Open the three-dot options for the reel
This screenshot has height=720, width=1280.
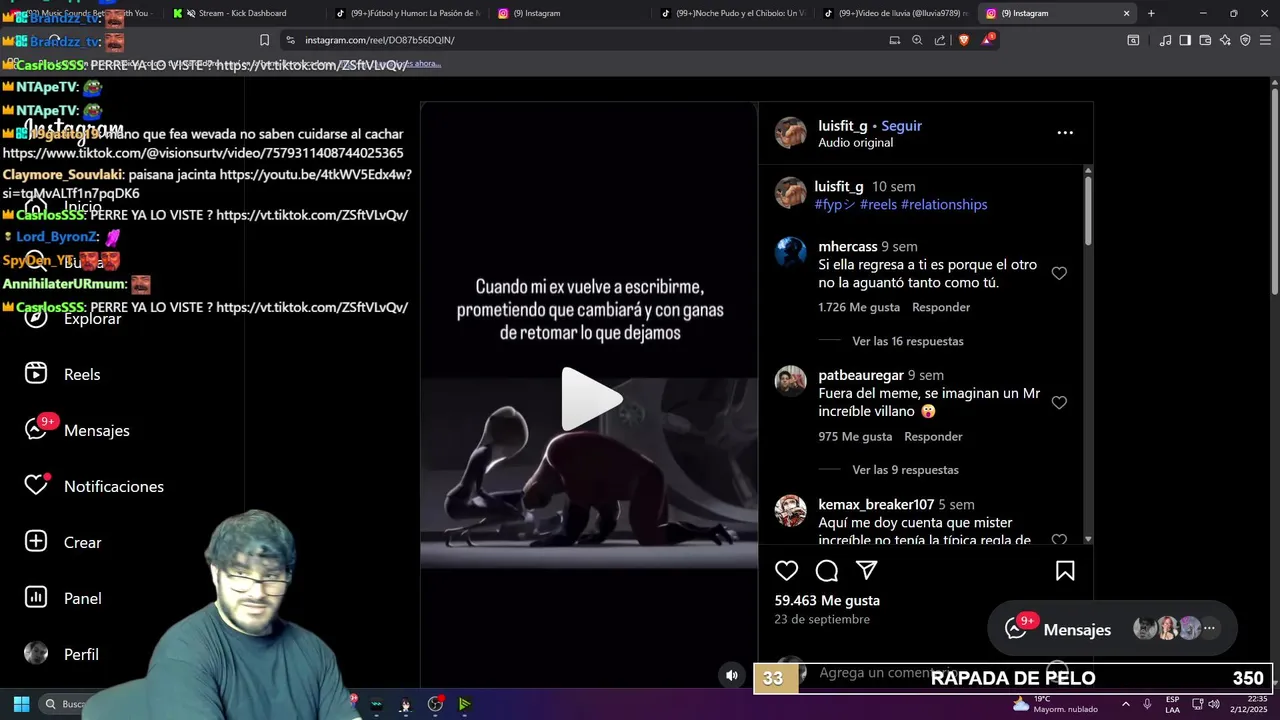[1065, 132]
